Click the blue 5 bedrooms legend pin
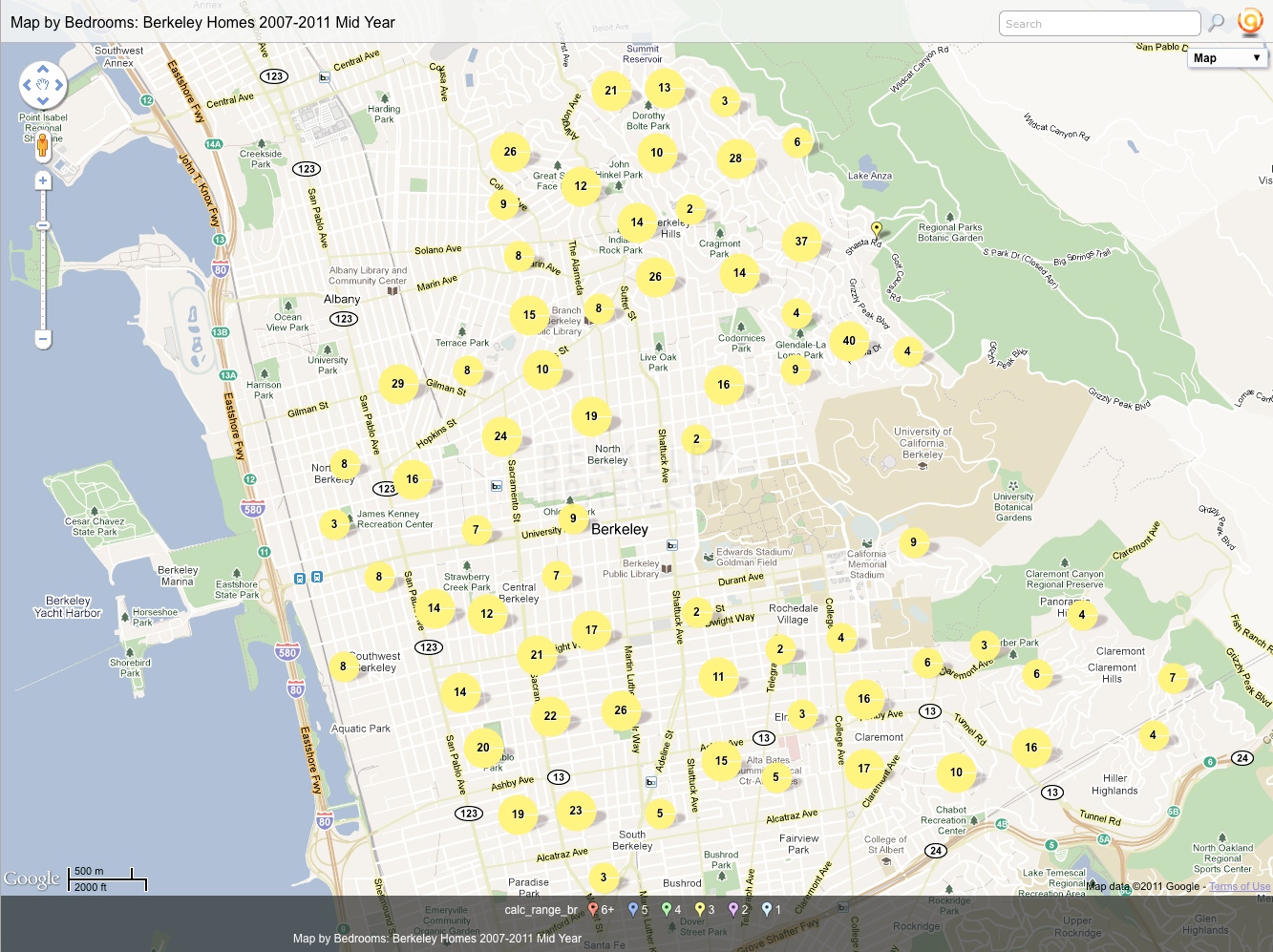This screenshot has width=1273, height=952. 632,909
